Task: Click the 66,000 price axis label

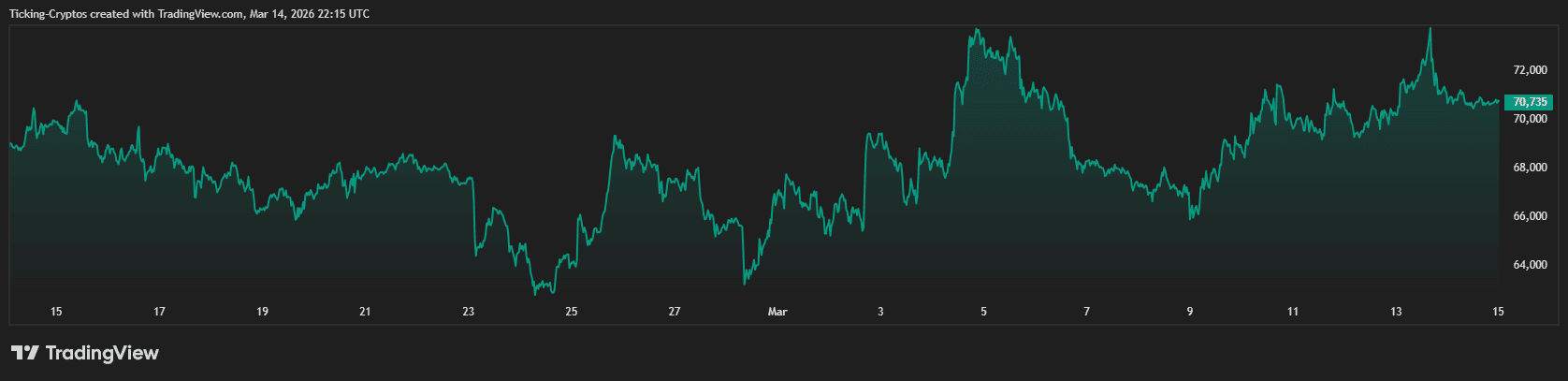Action: pos(1530,216)
